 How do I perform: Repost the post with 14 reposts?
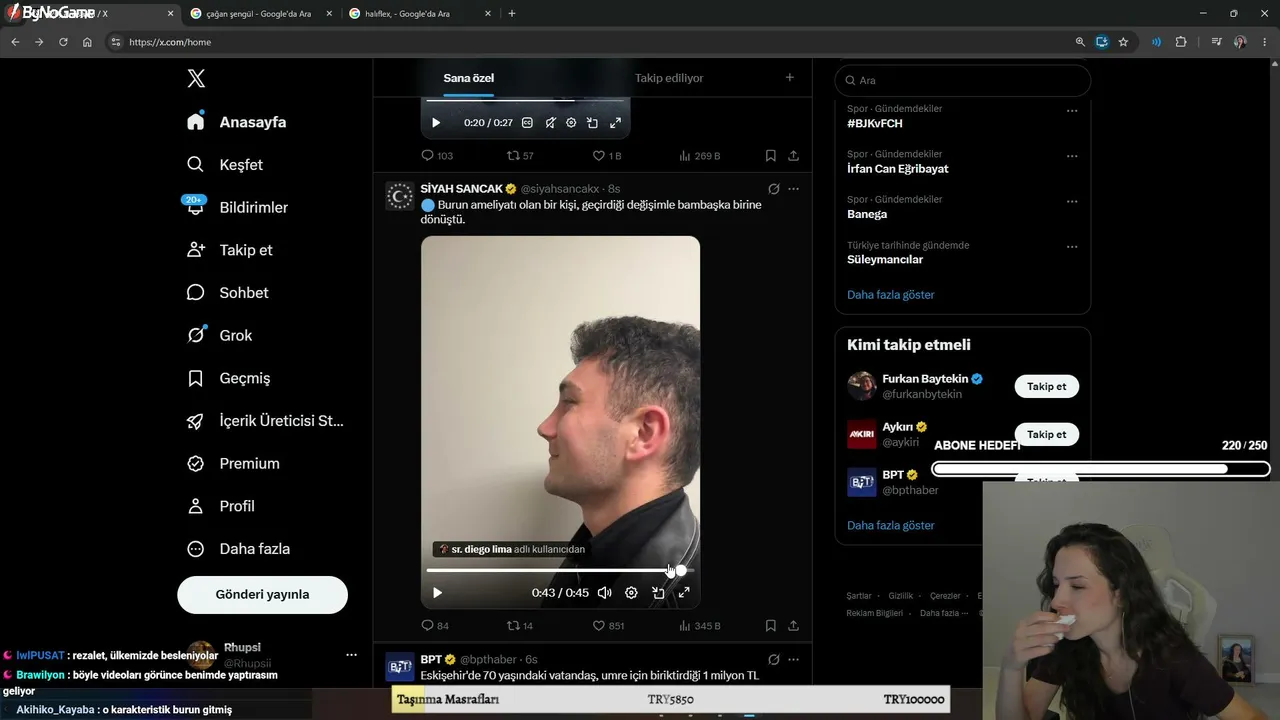pos(520,626)
